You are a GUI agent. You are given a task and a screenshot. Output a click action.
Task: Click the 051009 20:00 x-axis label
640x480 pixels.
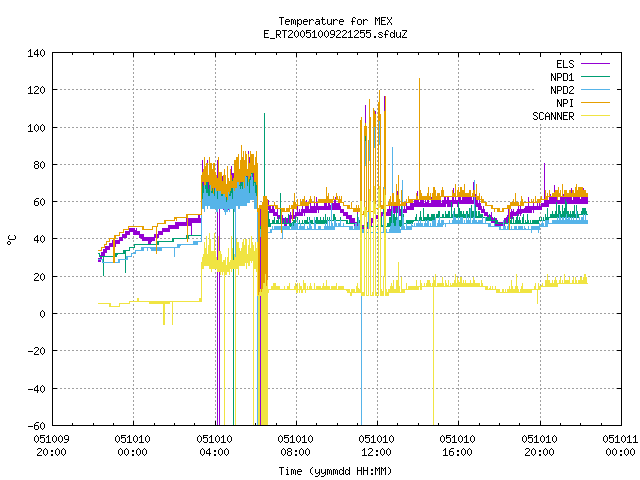(51, 446)
